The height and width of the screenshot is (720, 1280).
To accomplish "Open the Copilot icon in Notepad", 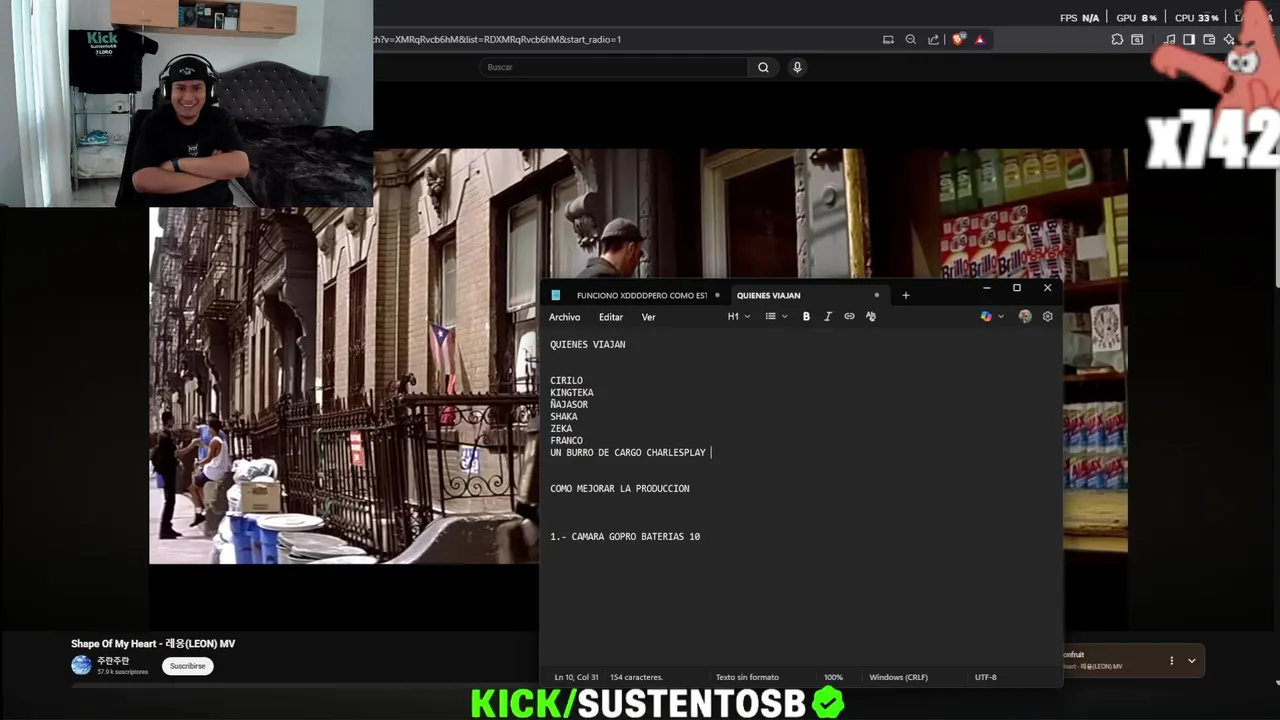I will [x=986, y=317].
